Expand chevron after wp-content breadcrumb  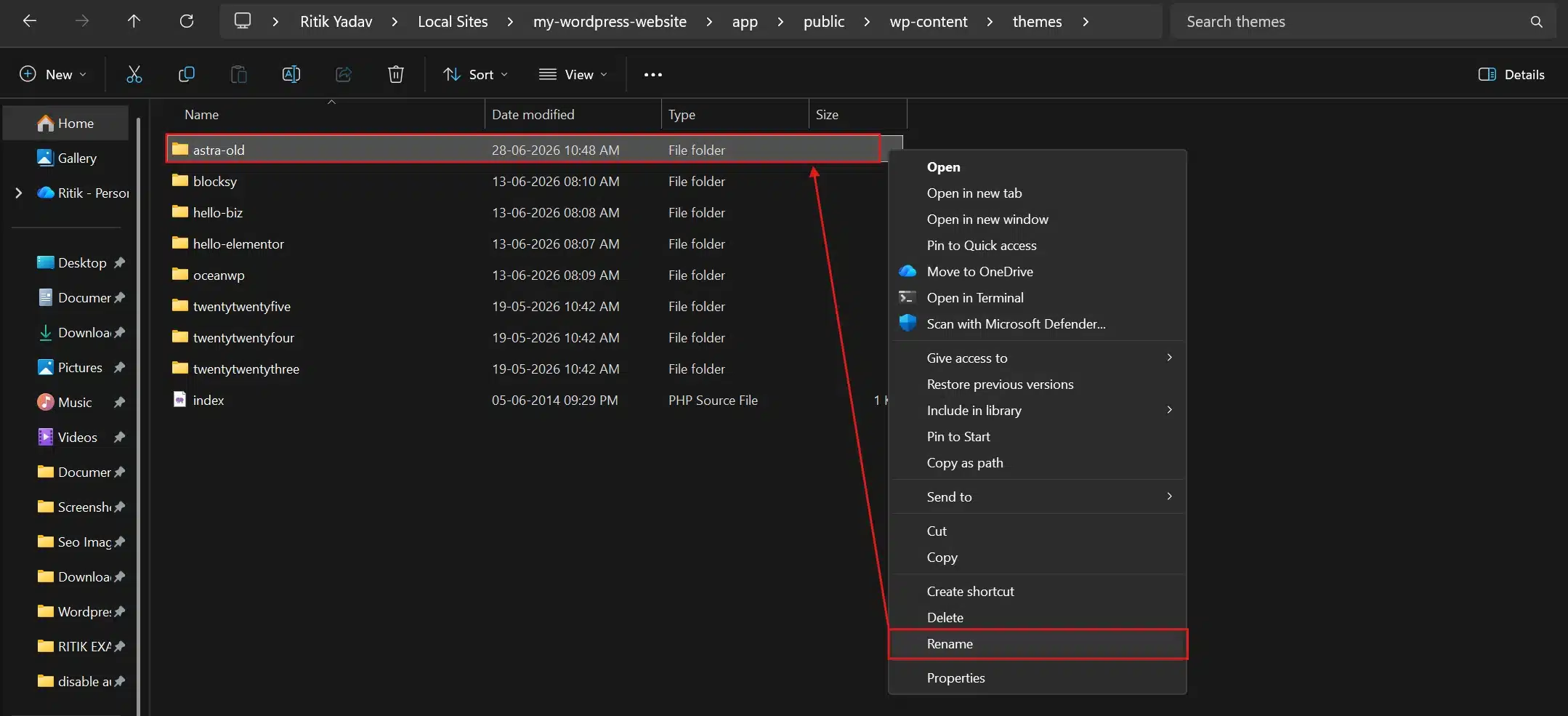coord(990,22)
